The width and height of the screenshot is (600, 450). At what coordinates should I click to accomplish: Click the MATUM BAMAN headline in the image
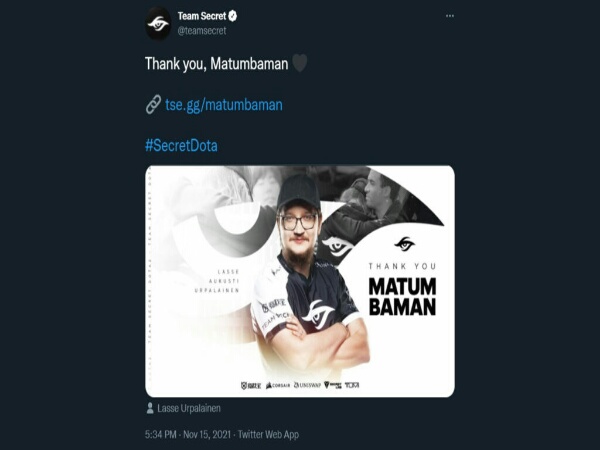(402, 297)
